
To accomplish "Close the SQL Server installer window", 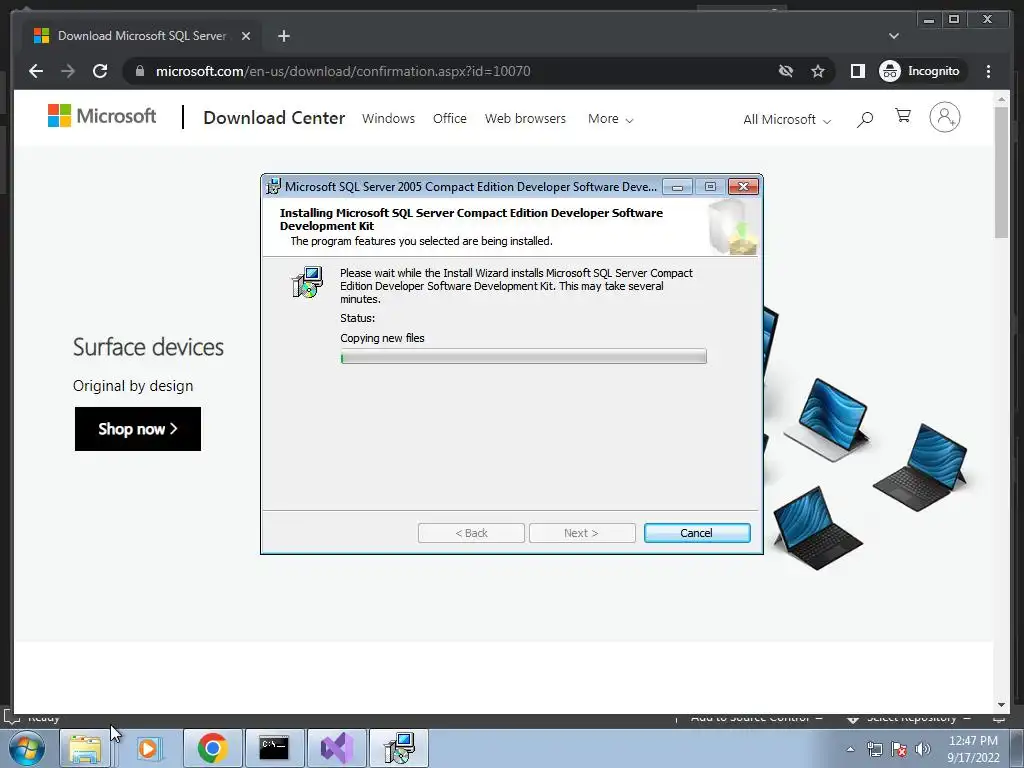I will (x=743, y=187).
